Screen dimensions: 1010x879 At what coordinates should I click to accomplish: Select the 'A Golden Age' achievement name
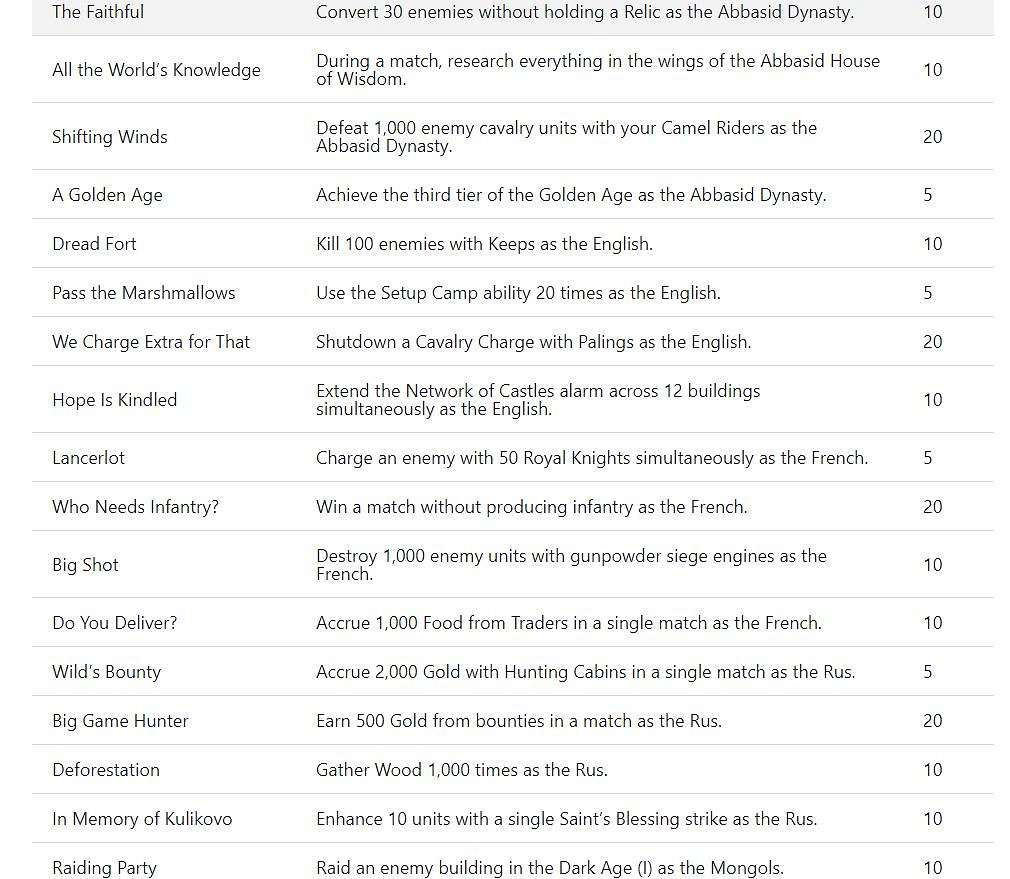pos(107,195)
